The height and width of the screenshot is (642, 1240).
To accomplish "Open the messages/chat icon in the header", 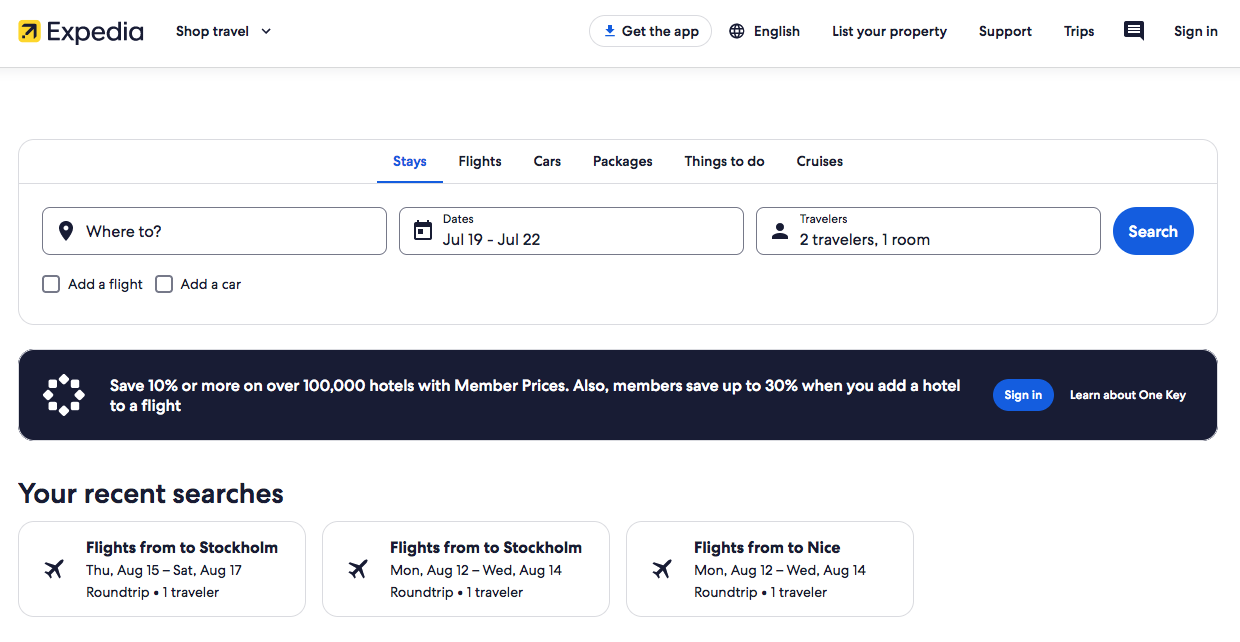I will pyautogui.click(x=1133, y=31).
